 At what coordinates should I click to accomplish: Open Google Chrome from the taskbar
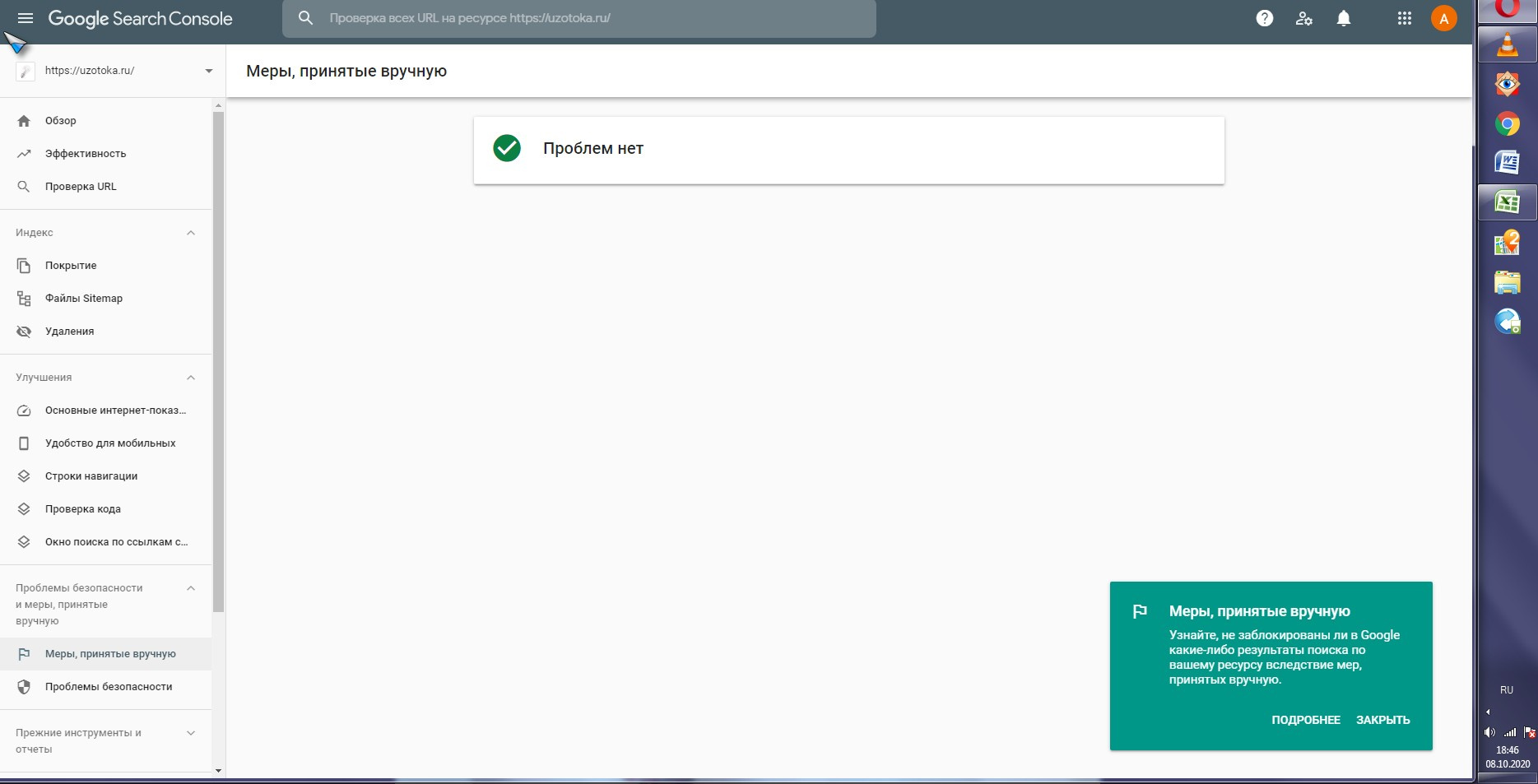[x=1508, y=123]
